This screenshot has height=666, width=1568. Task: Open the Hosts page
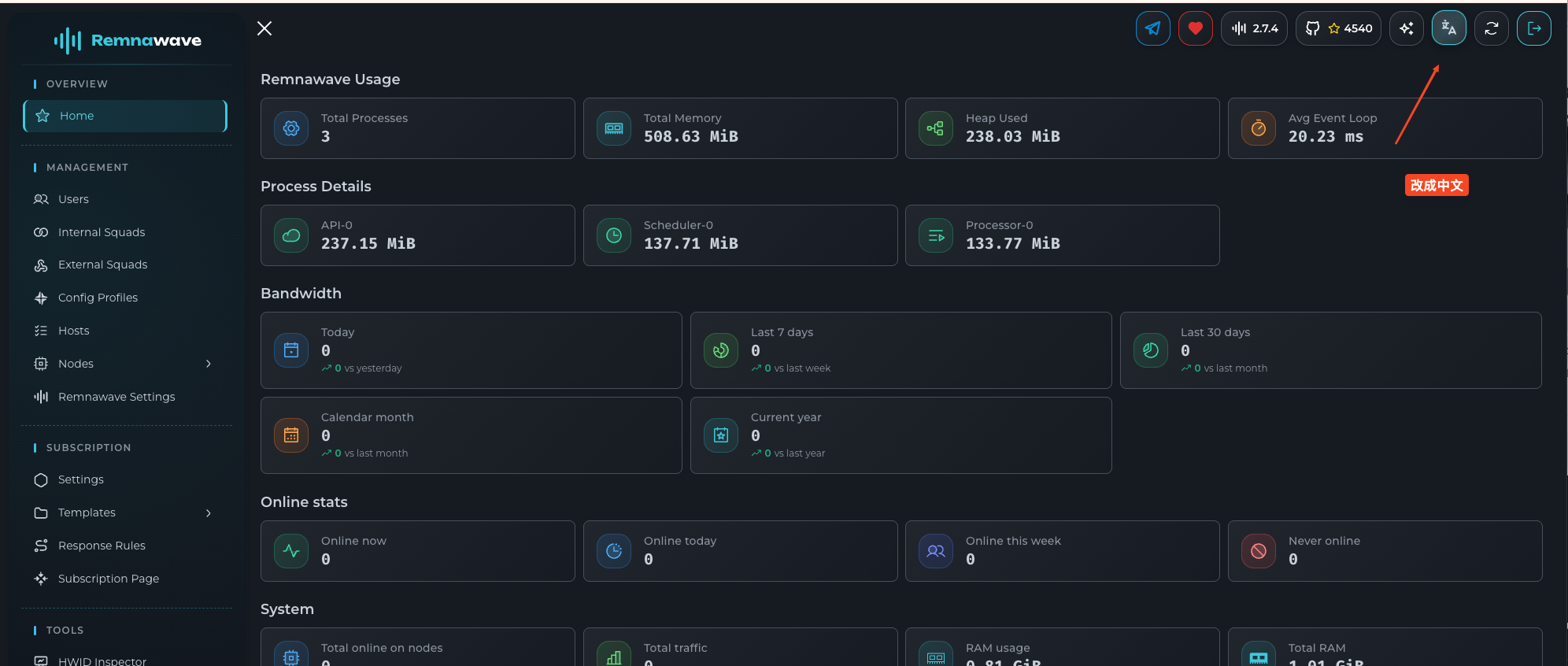125,331
